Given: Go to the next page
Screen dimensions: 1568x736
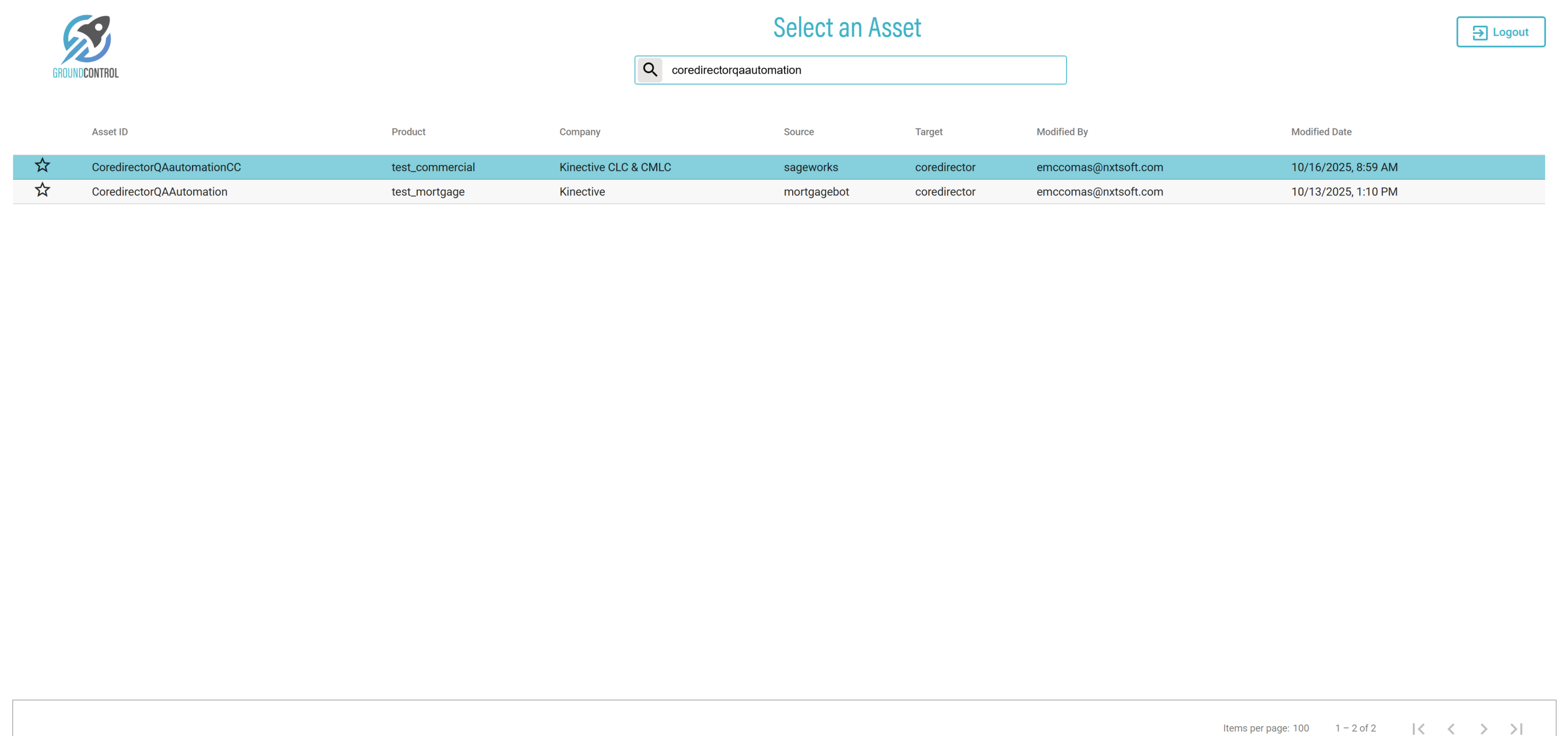Looking at the screenshot, I should coord(1483,728).
